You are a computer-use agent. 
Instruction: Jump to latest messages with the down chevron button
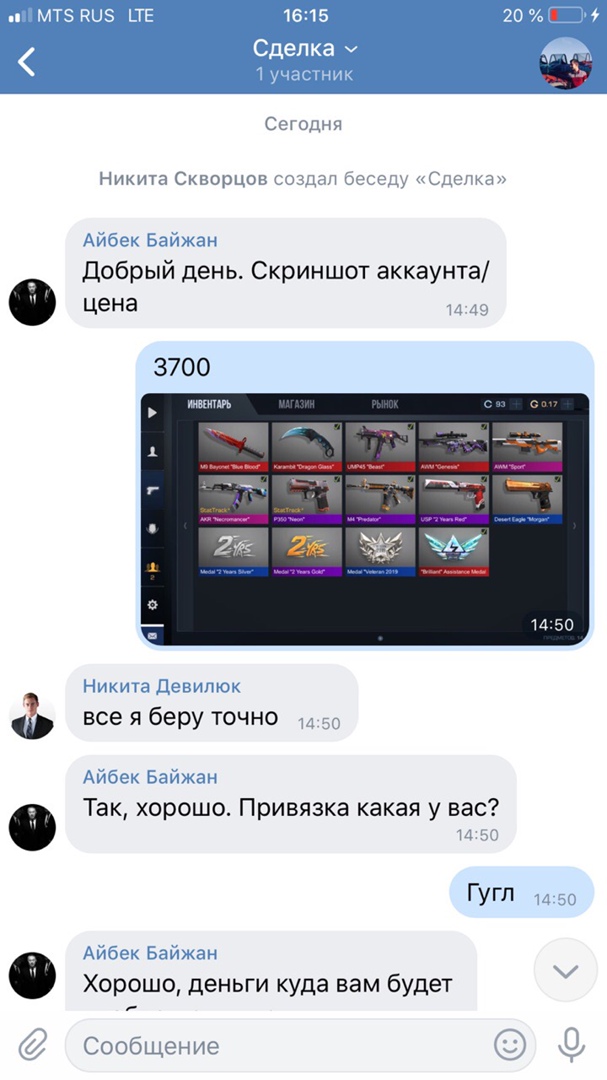pyautogui.click(x=566, y=970)
